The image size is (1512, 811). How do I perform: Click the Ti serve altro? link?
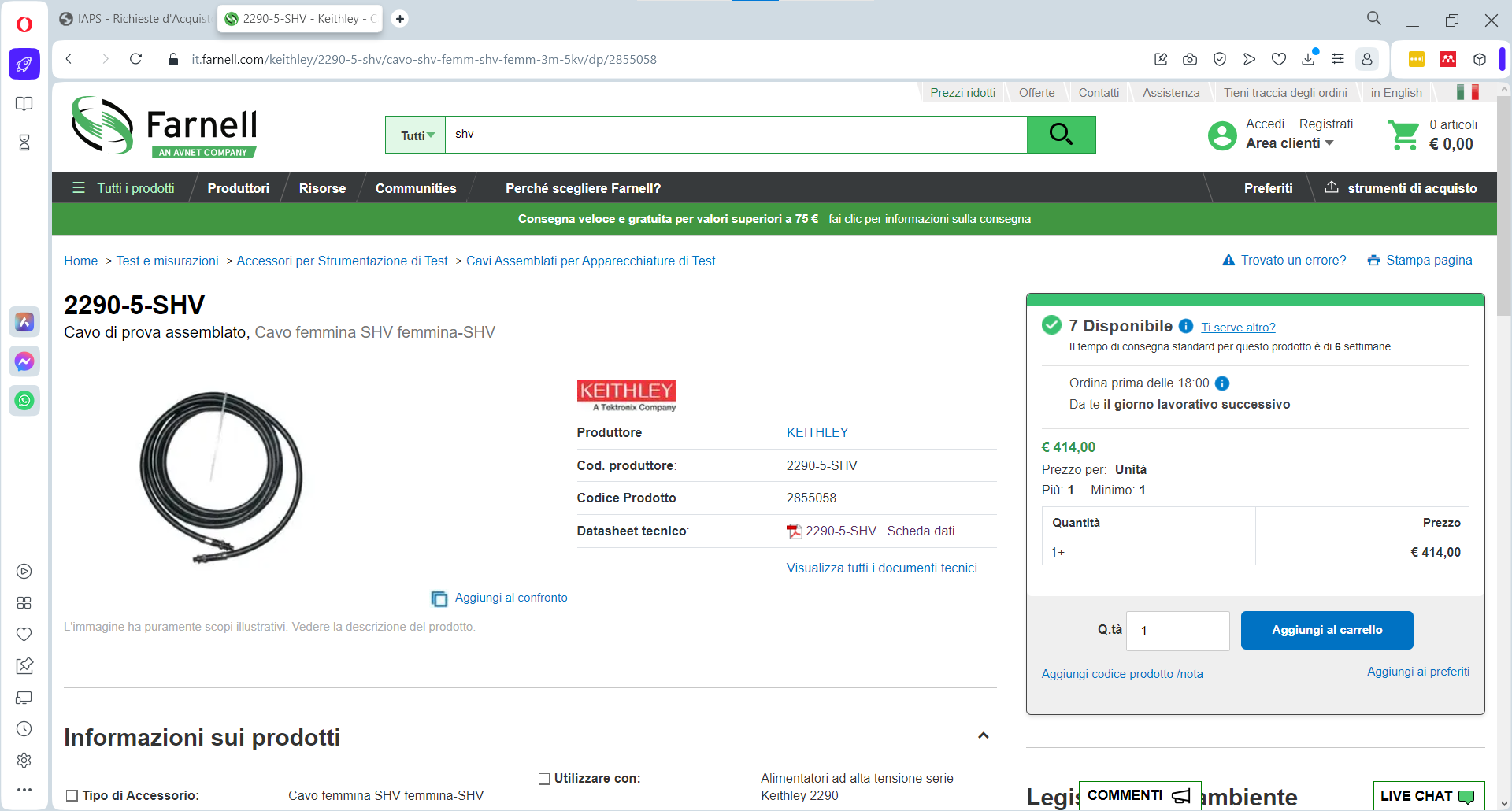click(1238, 328)
